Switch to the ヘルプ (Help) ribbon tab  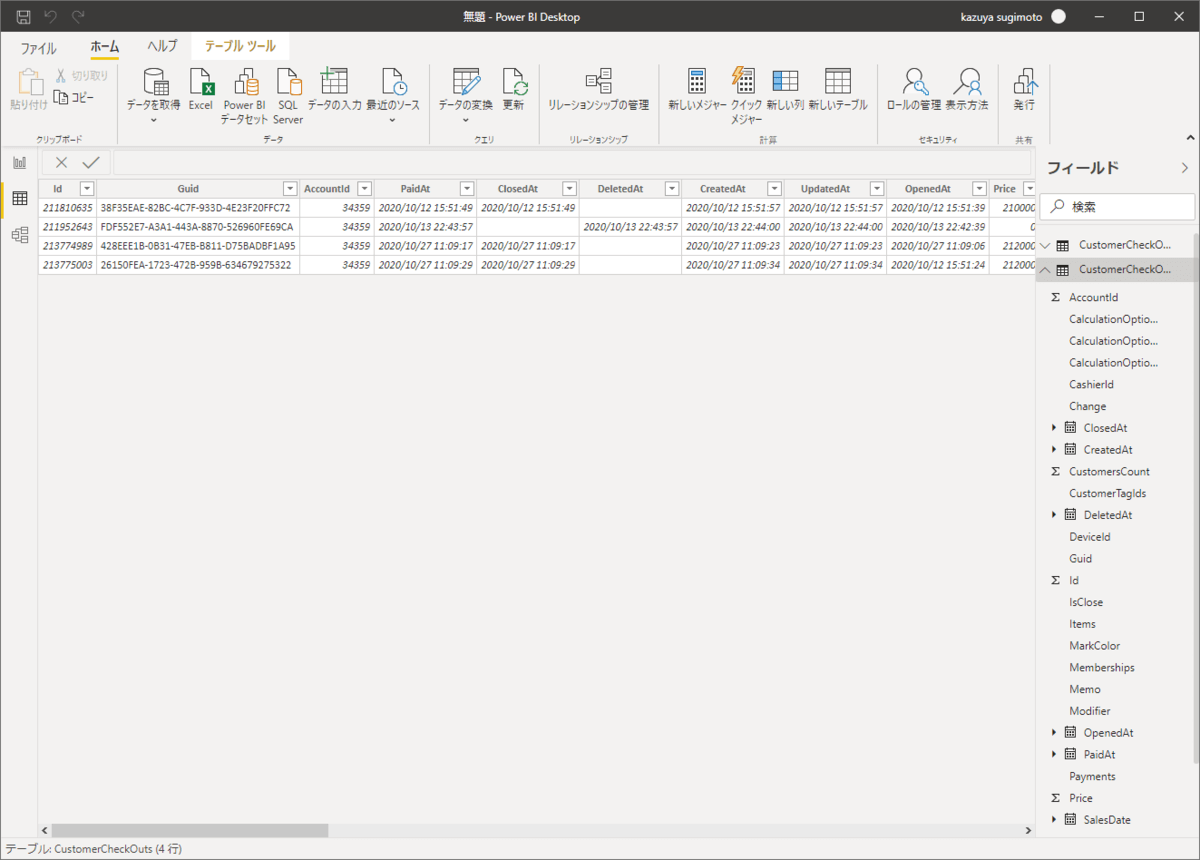161,47
